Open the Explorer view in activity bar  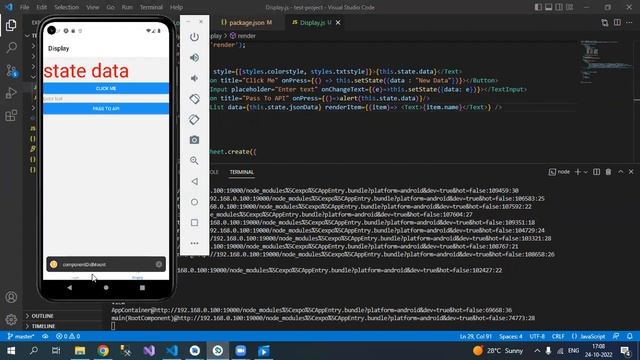[11, 25]
